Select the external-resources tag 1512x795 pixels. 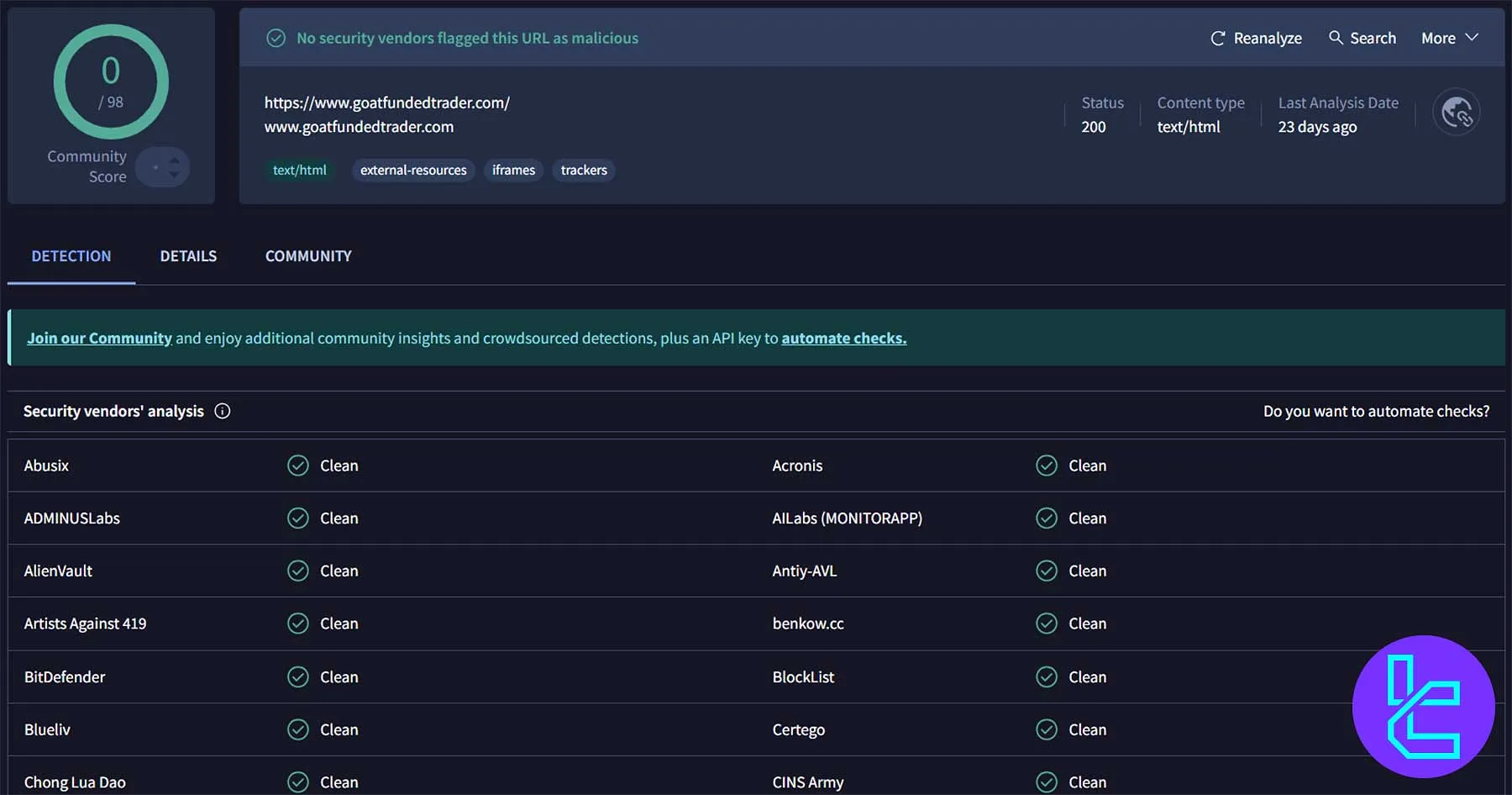412,170
